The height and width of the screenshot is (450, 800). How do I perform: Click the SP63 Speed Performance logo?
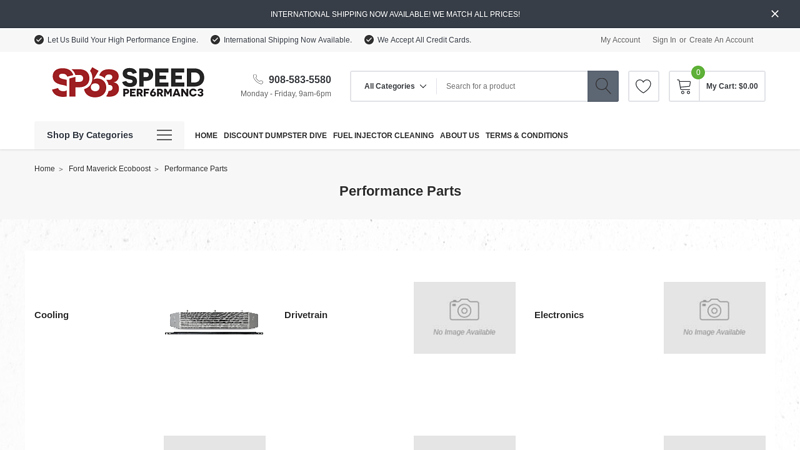tap(128, 83)
